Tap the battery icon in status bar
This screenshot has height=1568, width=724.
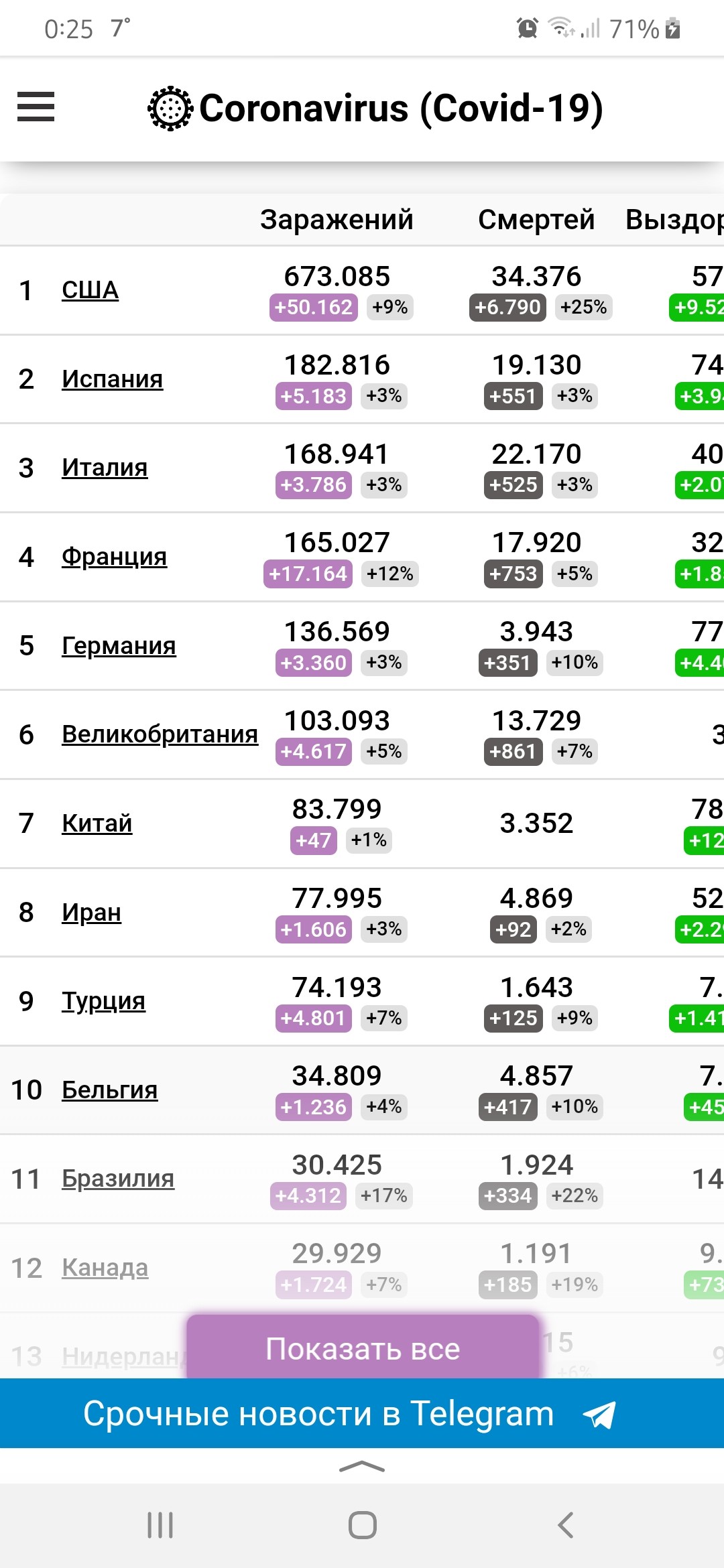[673, 29]
